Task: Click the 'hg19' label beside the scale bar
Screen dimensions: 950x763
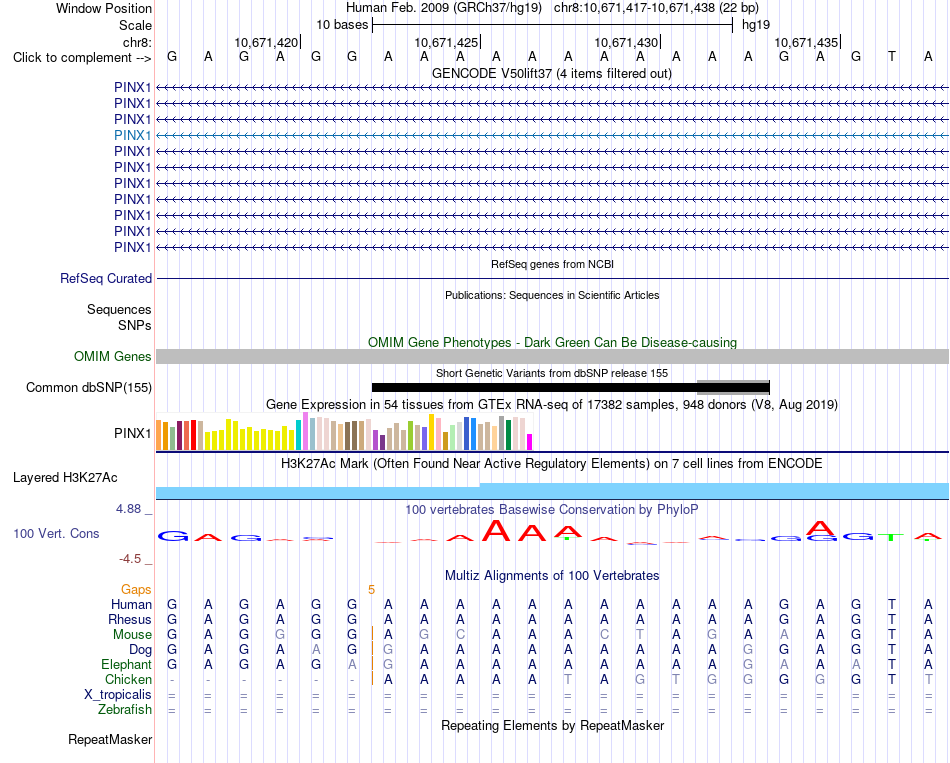Action: (x=756, y=25)
